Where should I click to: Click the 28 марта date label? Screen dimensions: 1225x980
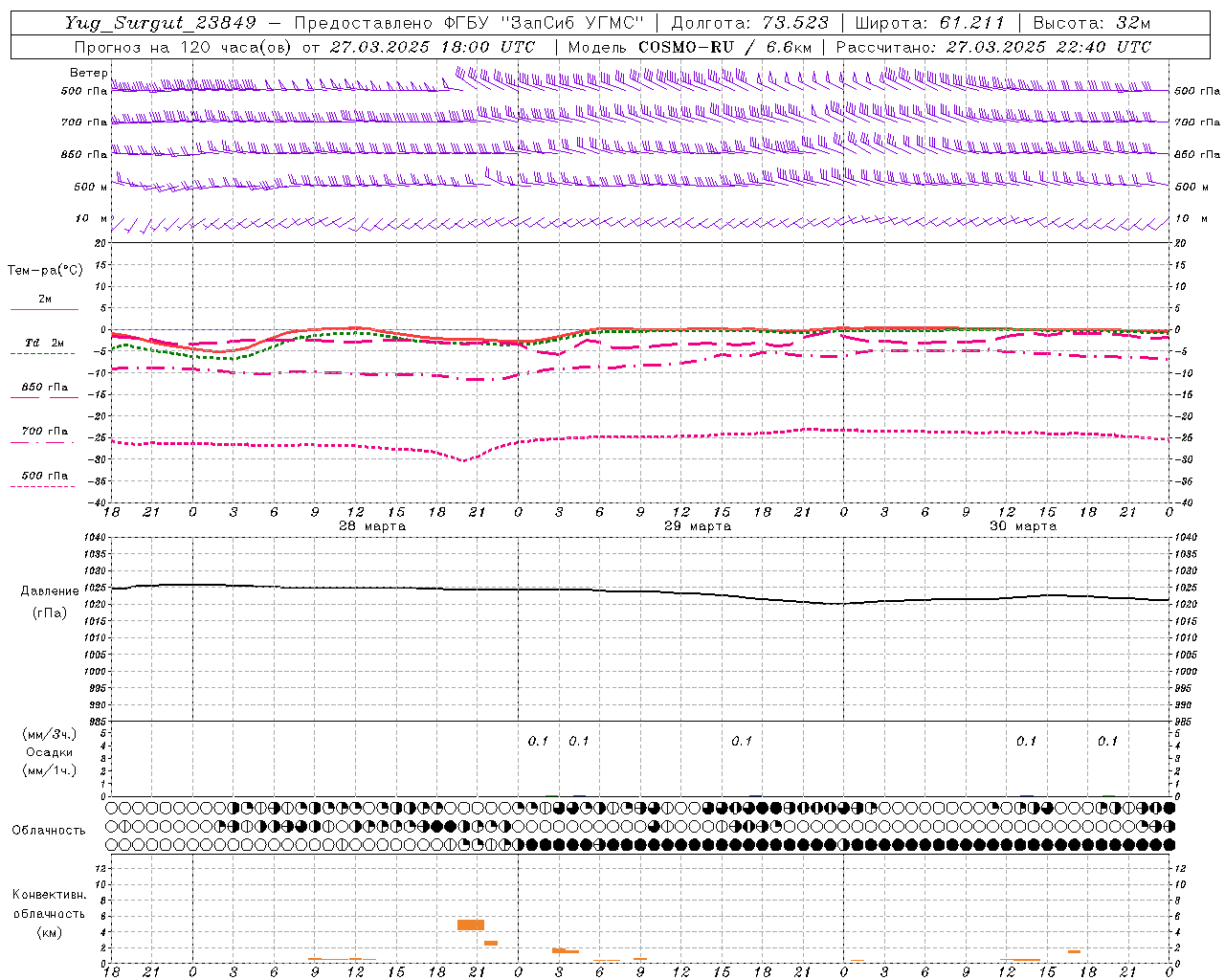click(372, 526)
